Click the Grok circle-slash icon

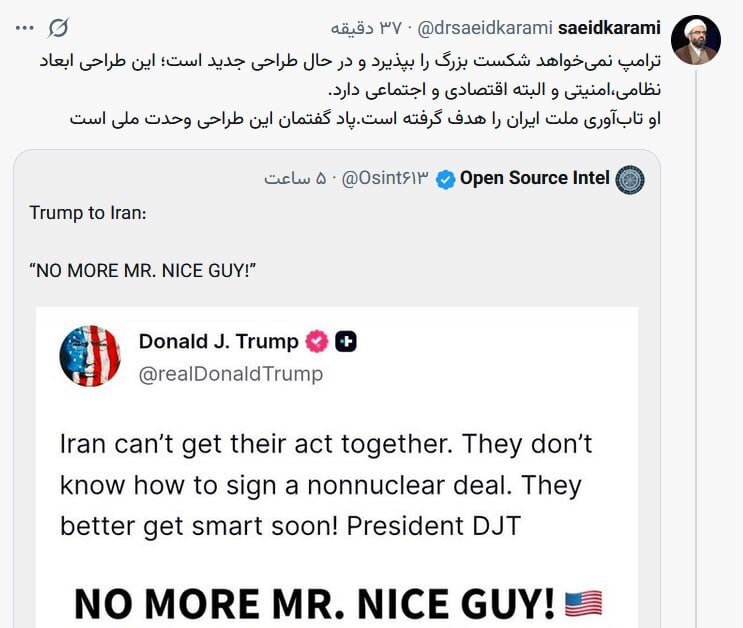[x=60, y=25]
